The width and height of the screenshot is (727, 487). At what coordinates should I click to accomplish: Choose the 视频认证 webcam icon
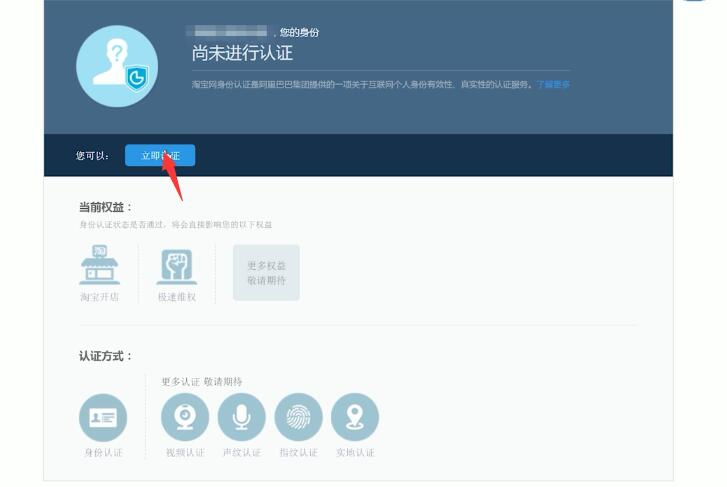[x=185, y=417]
